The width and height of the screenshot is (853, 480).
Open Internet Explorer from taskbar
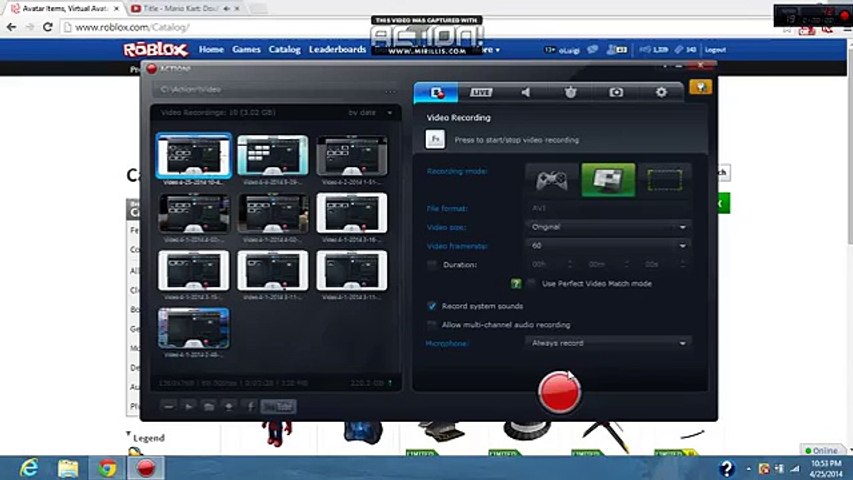coord(28,468)
